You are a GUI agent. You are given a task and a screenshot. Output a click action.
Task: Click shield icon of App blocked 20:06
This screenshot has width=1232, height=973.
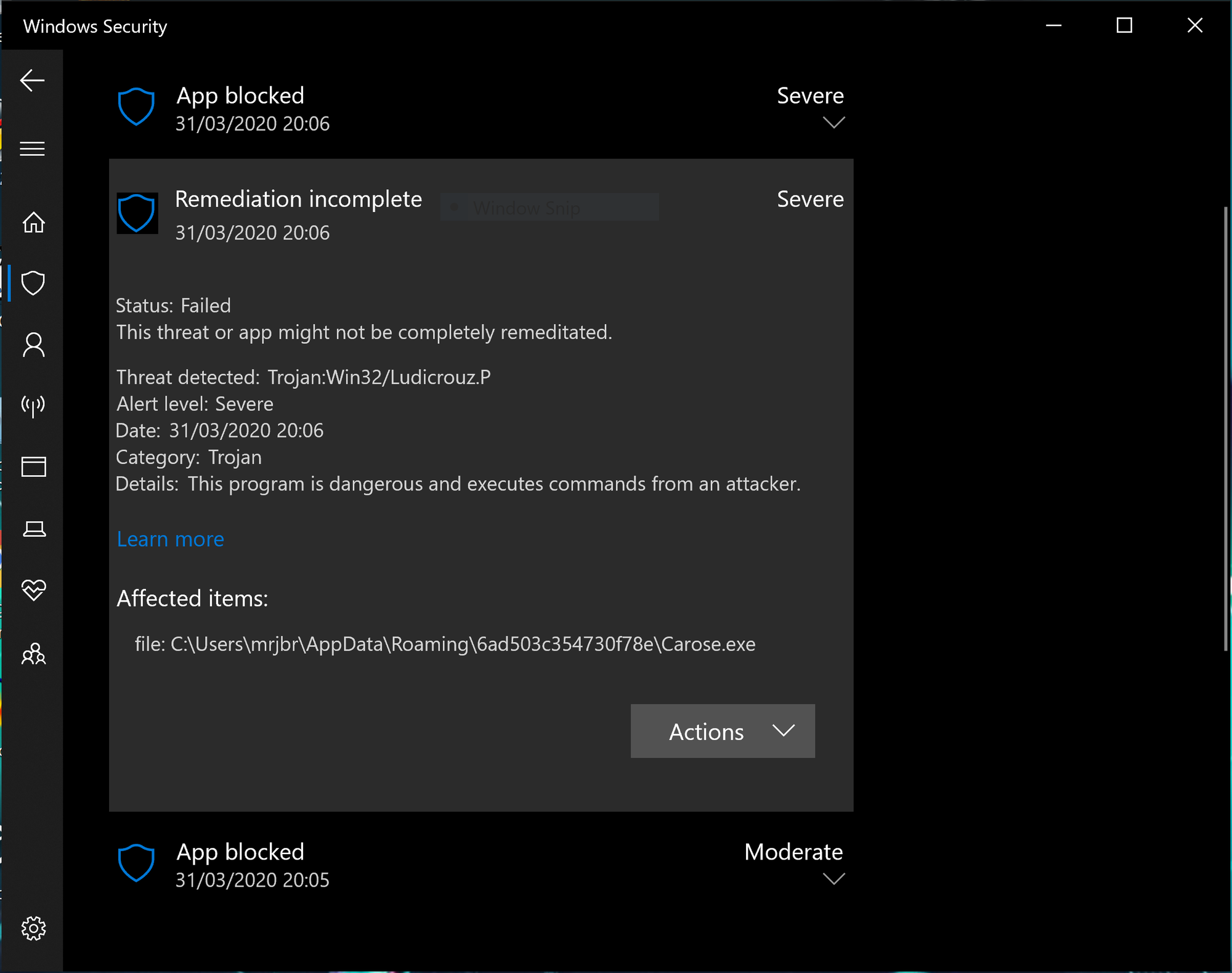point(136,107)
